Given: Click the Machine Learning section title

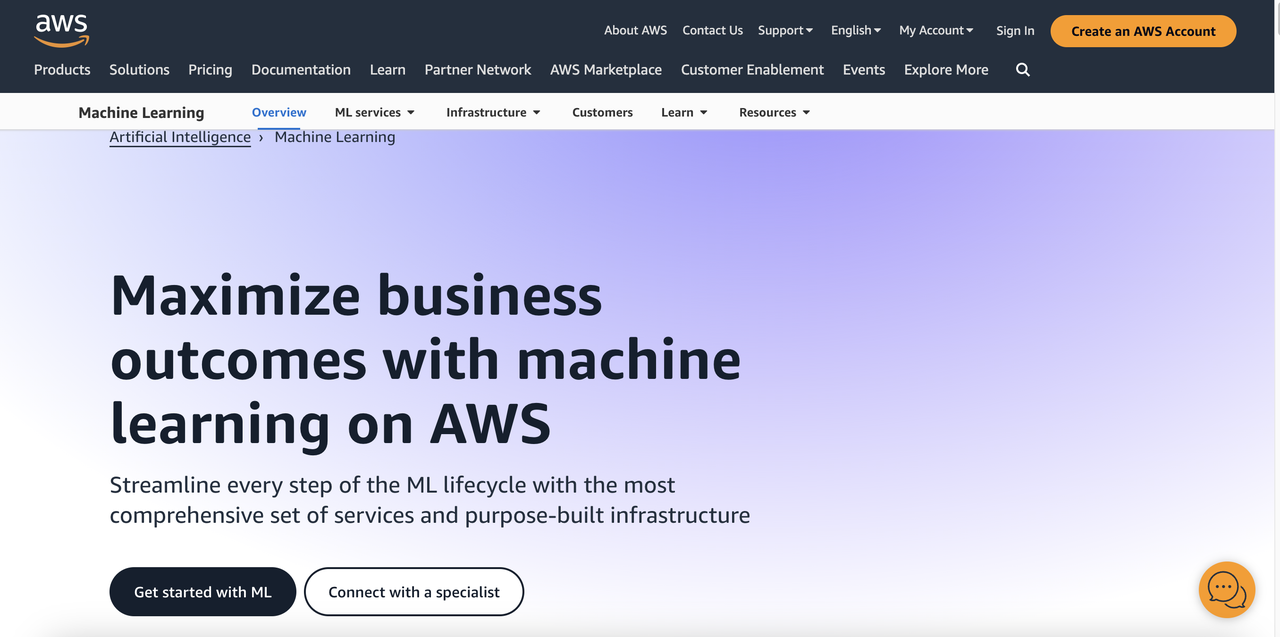Looking at the screenshot, I should [x=141, y=113].
